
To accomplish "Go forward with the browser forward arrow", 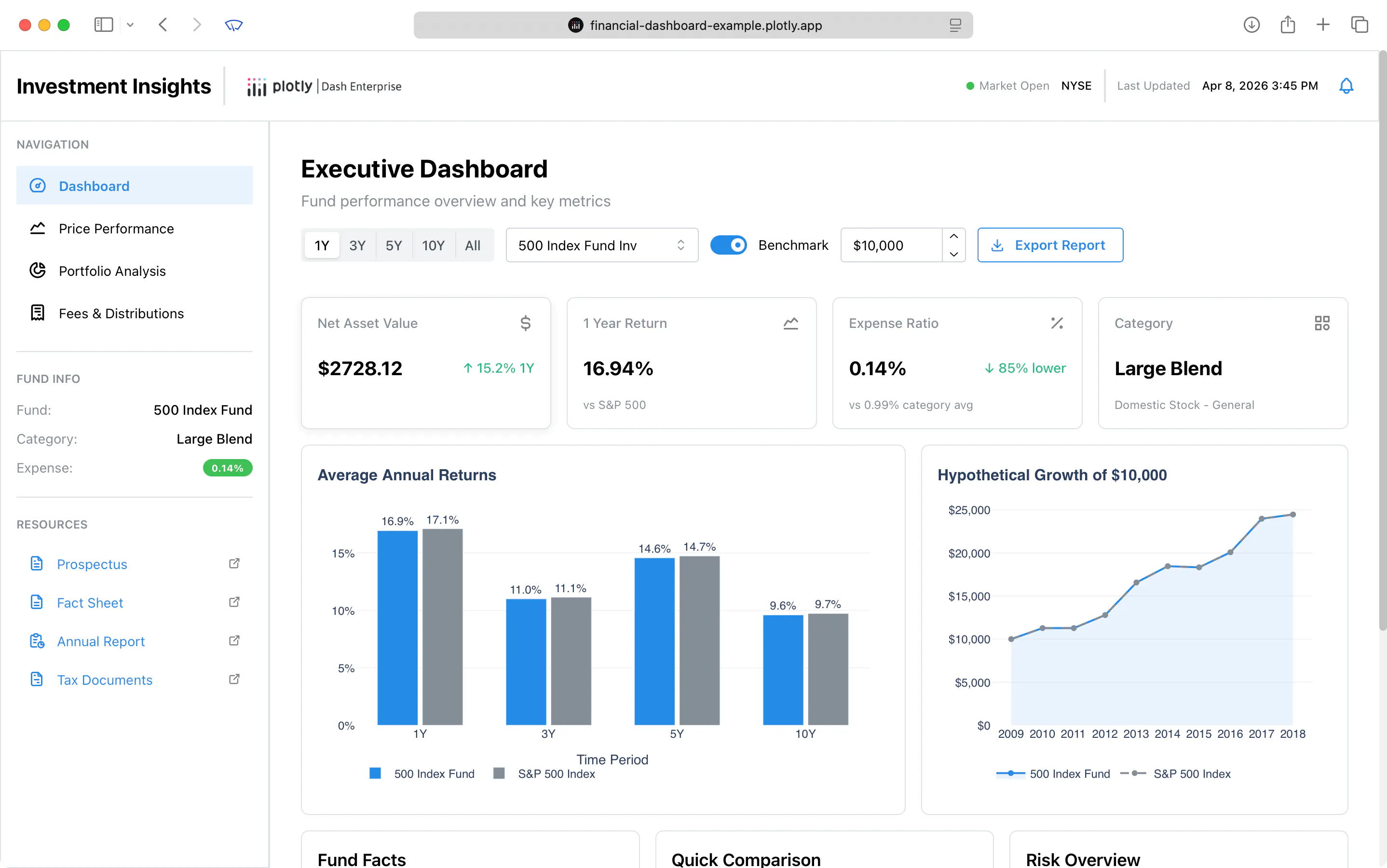I will (x=197, y=25).
